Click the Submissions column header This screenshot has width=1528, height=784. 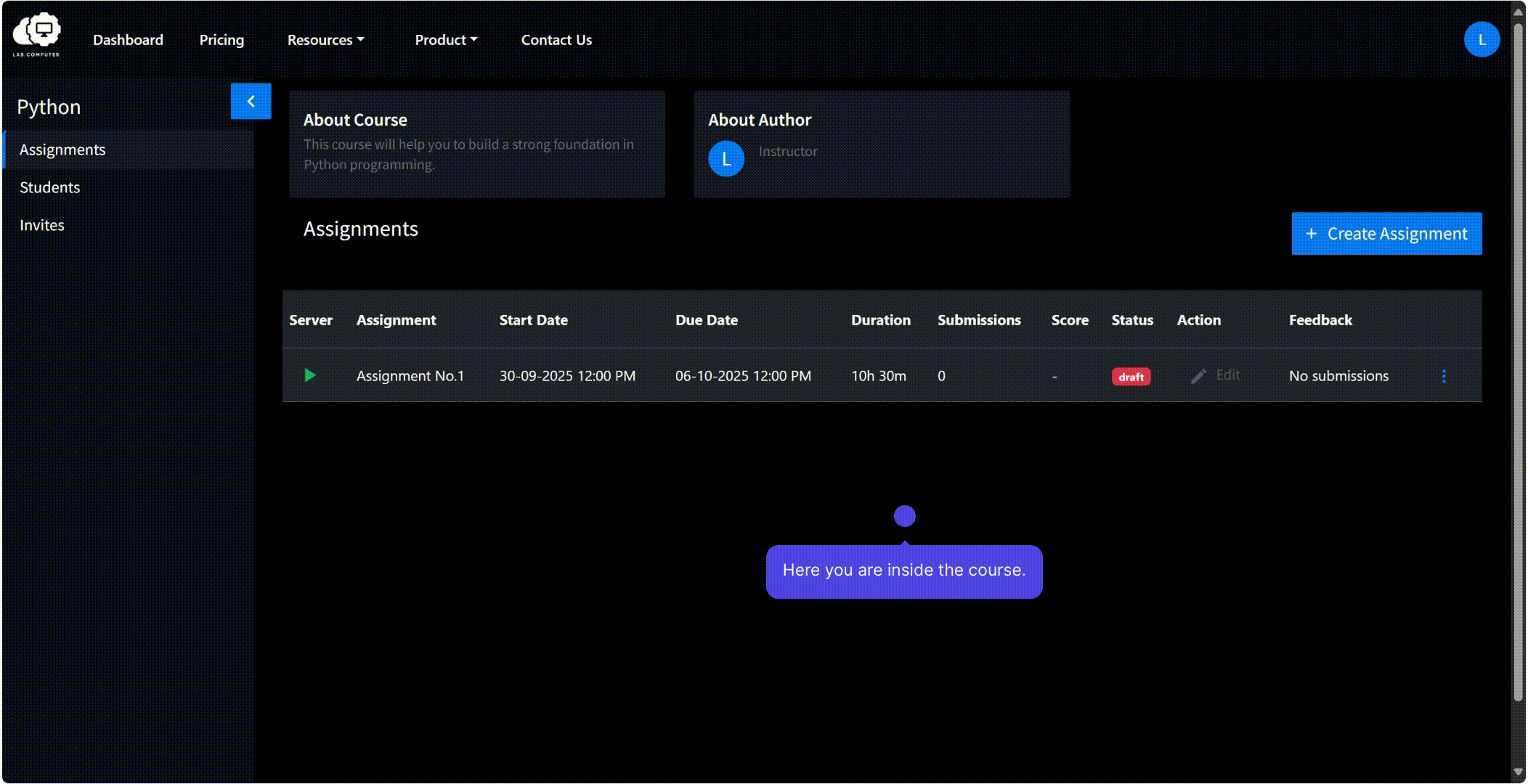[979, 320]
